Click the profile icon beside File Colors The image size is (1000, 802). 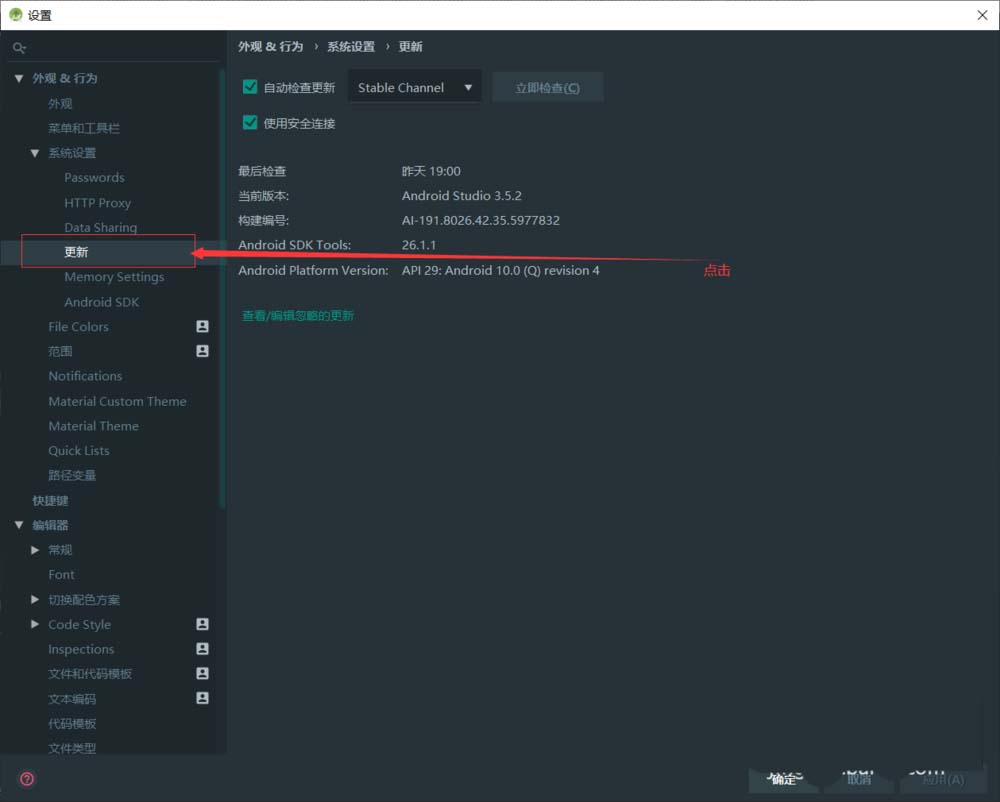click(202, 326)
